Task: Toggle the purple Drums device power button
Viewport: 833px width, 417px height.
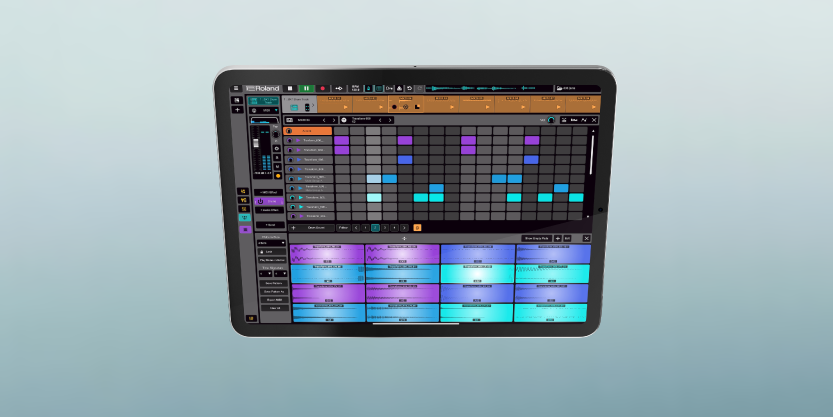Action: 260,201
